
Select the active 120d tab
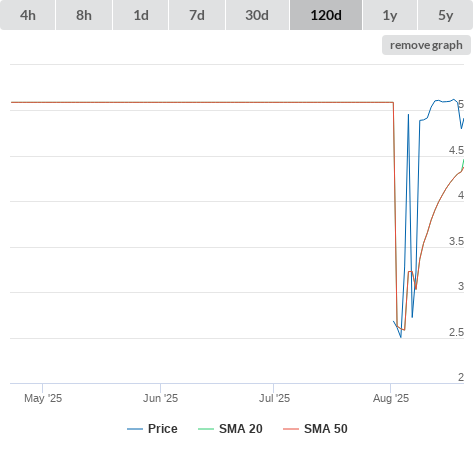point(326,15)
